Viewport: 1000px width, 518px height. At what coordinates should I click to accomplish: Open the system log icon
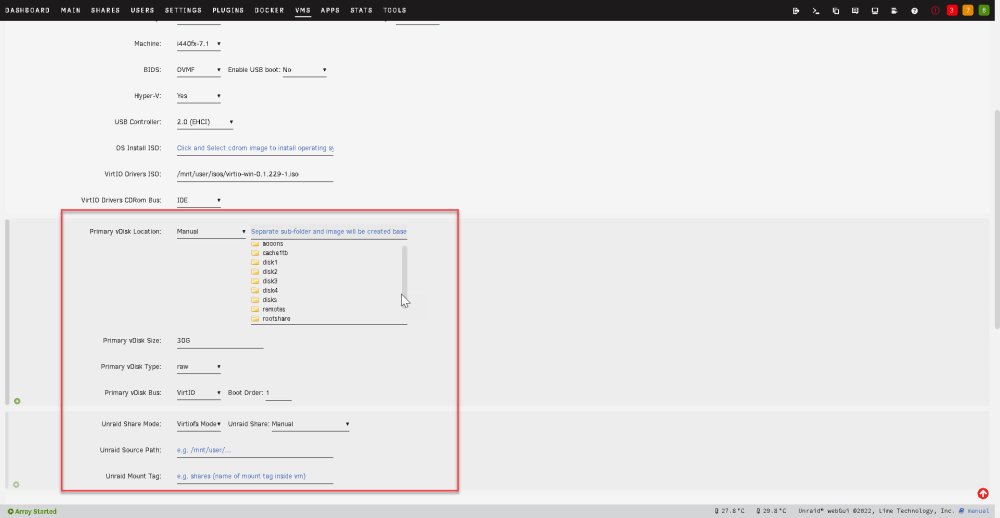895,11
